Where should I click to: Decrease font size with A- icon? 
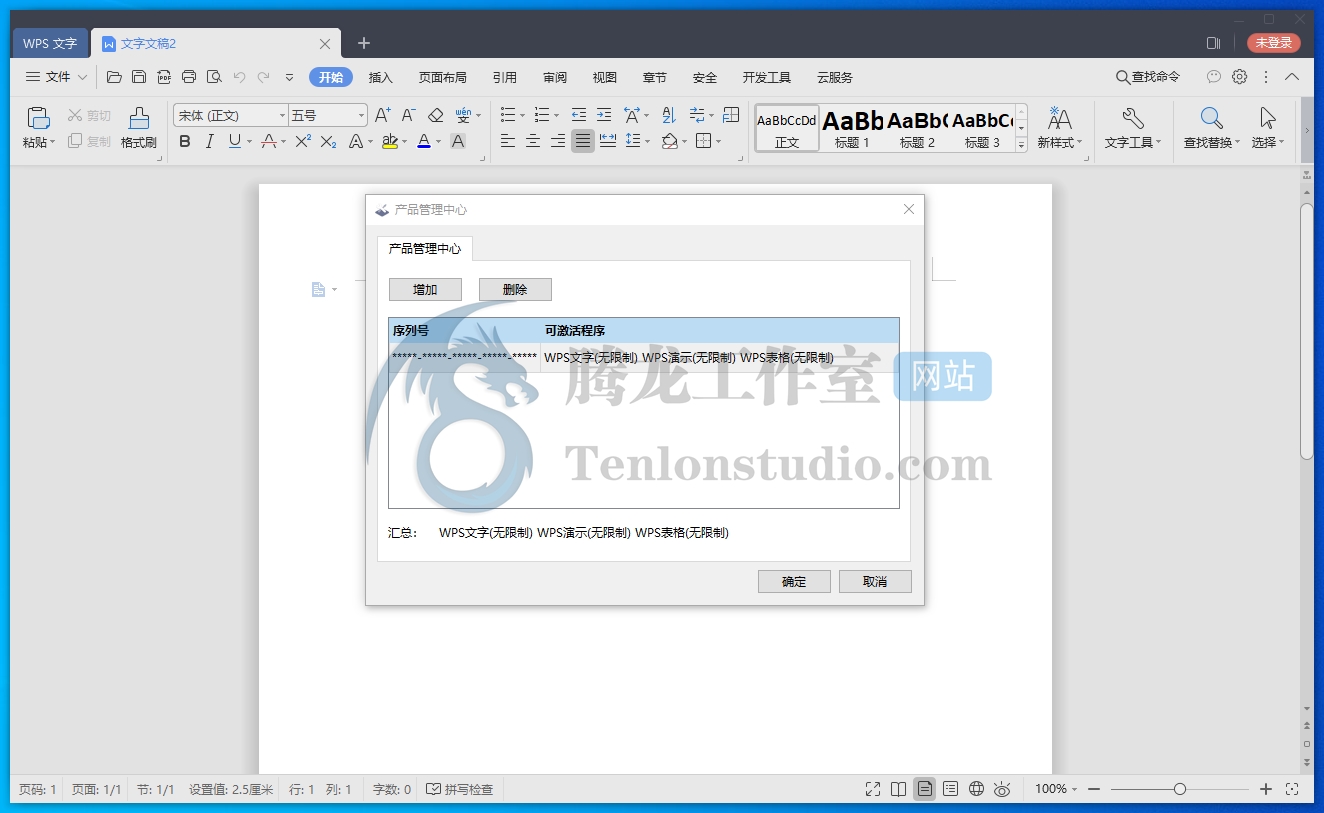point(408,115)
